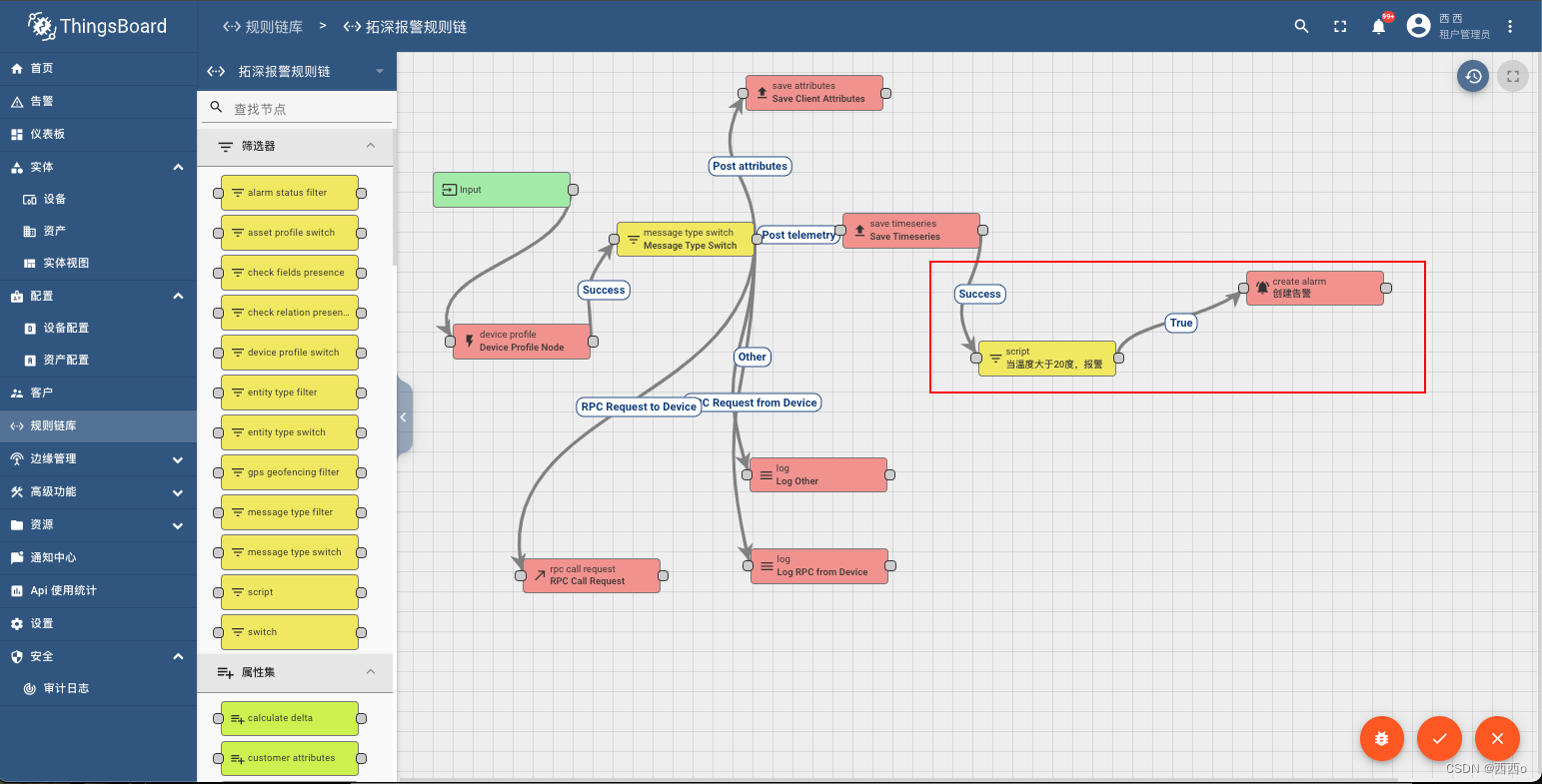Open the 拓深报警规则链 rule chain dropdown

379,72
